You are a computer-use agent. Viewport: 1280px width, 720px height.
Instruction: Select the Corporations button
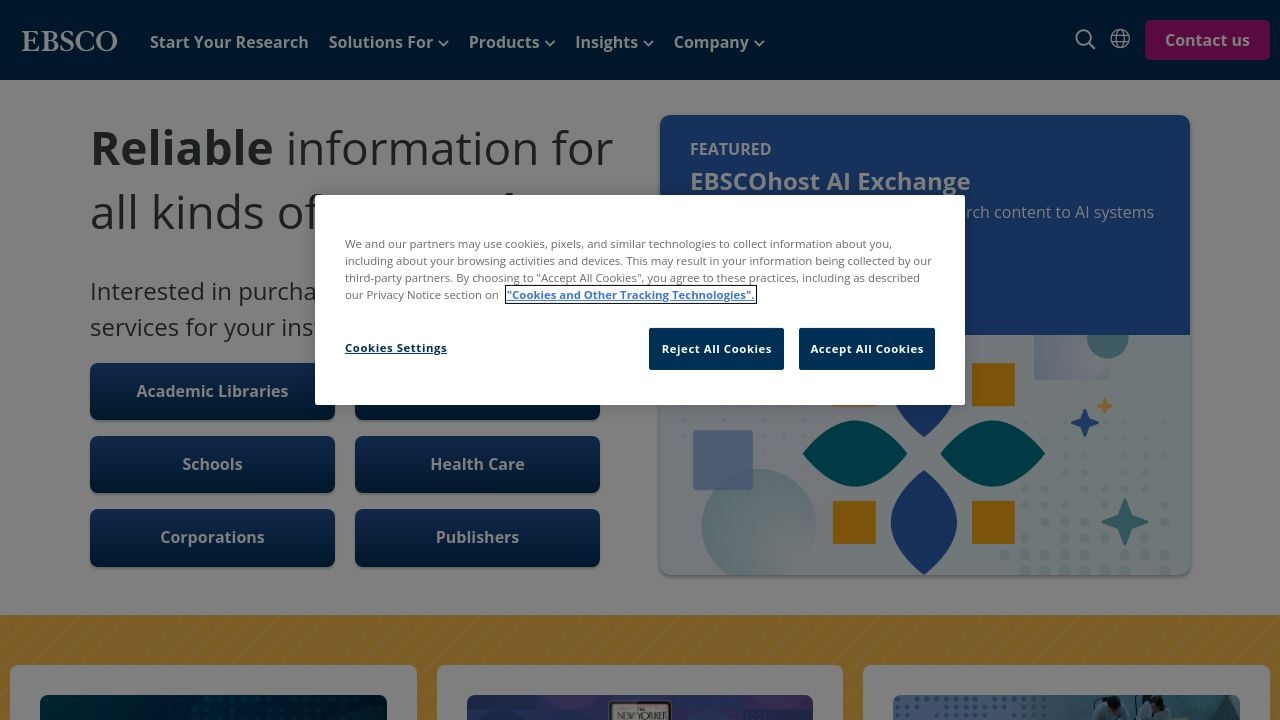(x=212, y=537)
